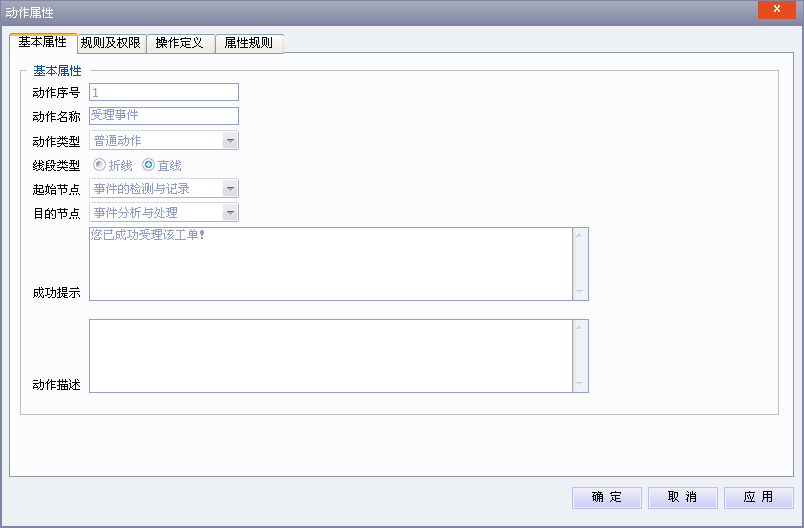Image resolution: width=804 pixels, height=528 pixels.
Task: Click scroll-down arrow of 动作描述 box
Action: pyautogui.click(x=579, y=384)
